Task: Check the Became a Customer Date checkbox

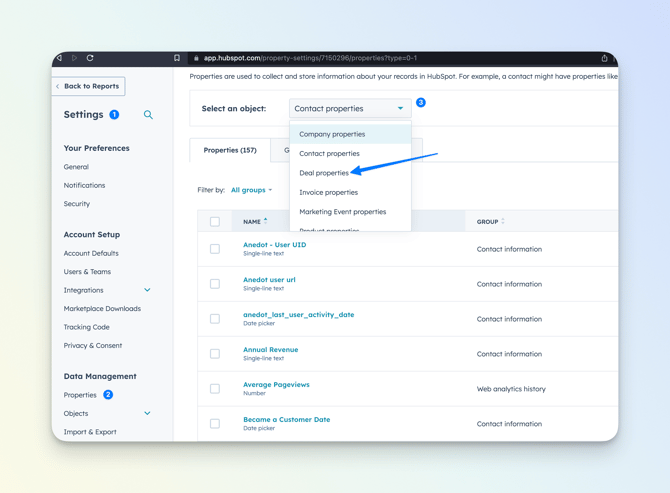Action: click(215, 423)
